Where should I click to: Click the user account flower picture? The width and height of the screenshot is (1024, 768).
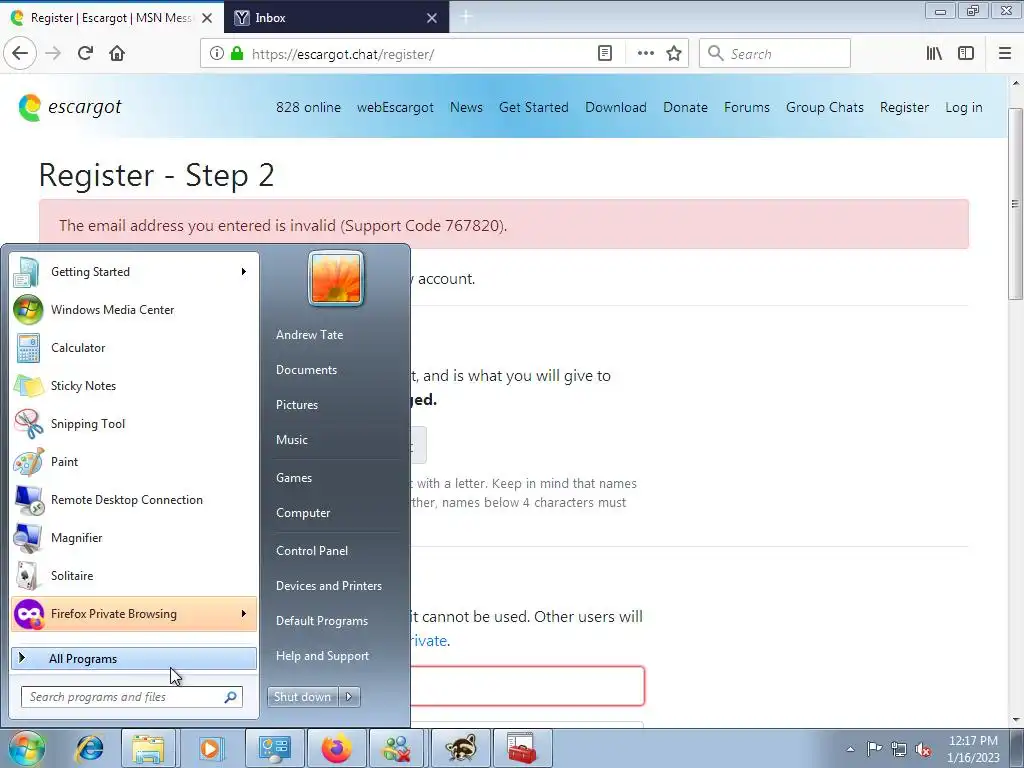coord(336,278)
